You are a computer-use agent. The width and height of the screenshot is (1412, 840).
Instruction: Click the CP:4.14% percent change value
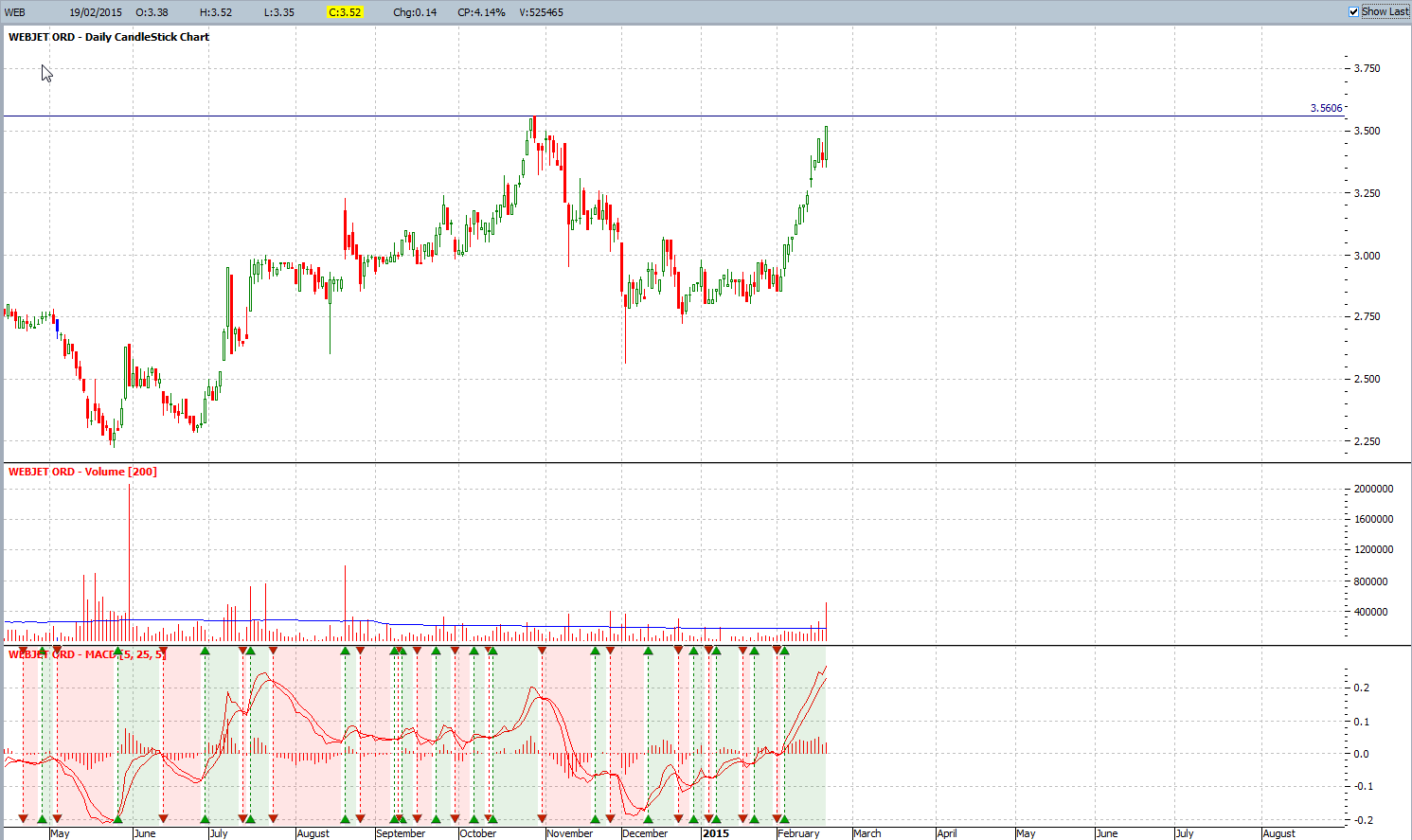pos(481,12)
